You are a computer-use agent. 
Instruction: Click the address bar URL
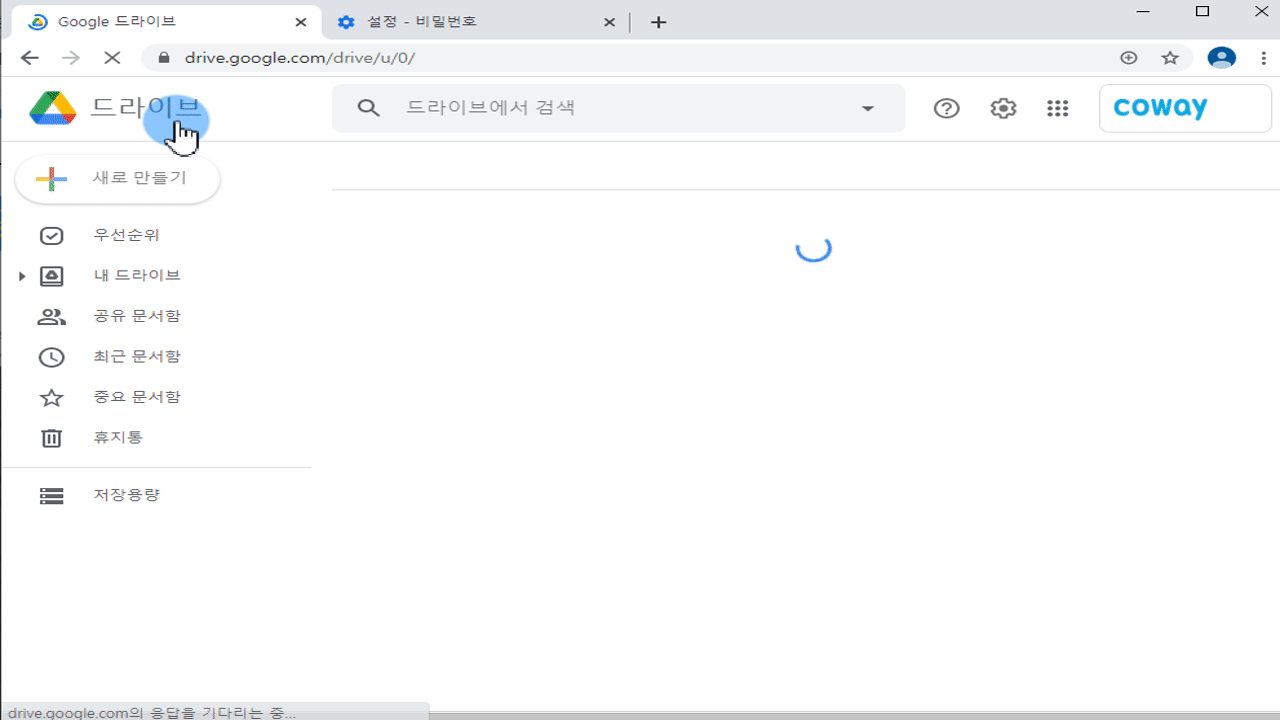(300, 58)
